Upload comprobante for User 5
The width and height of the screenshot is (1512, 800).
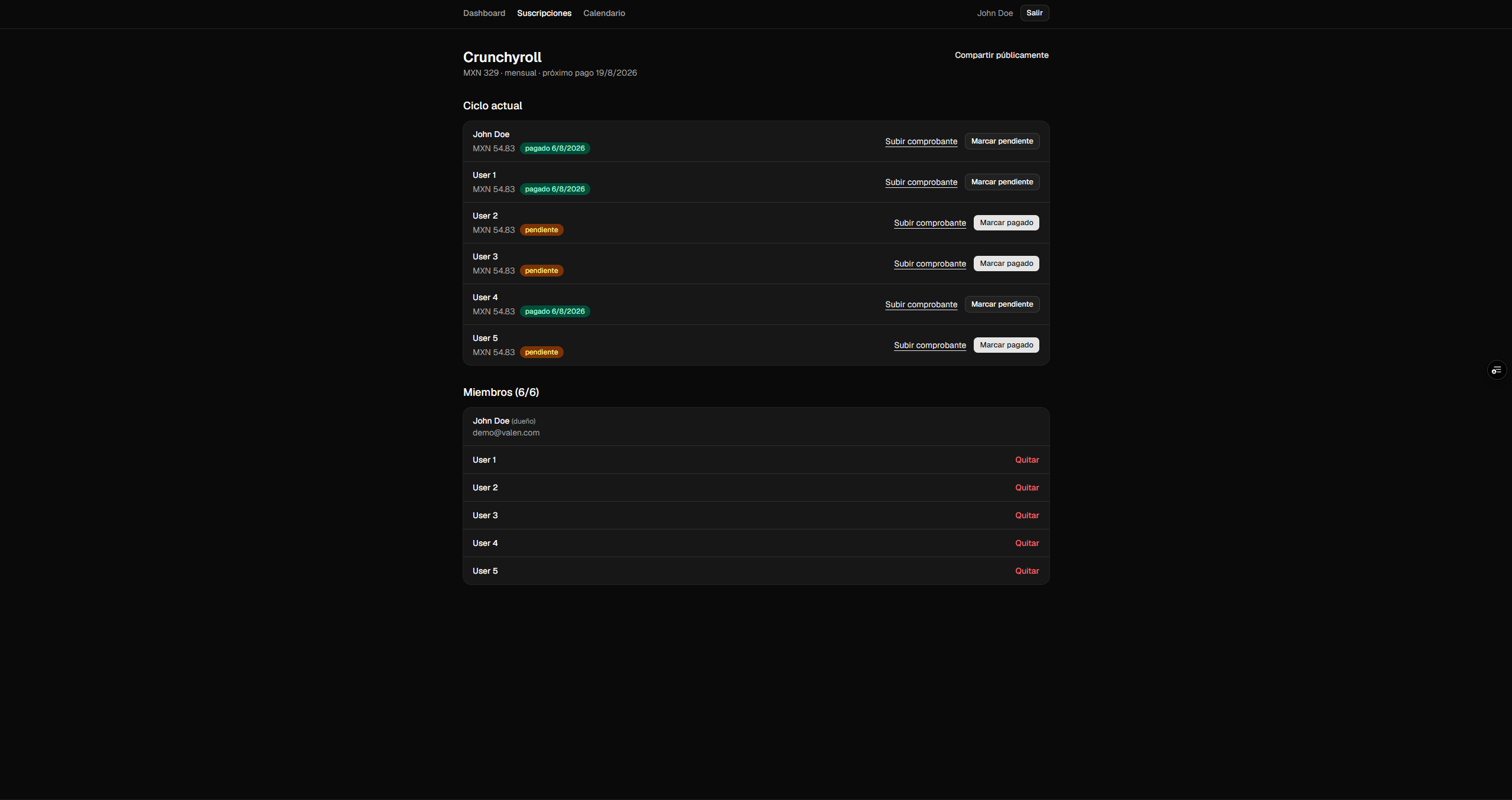click(930, 345)
